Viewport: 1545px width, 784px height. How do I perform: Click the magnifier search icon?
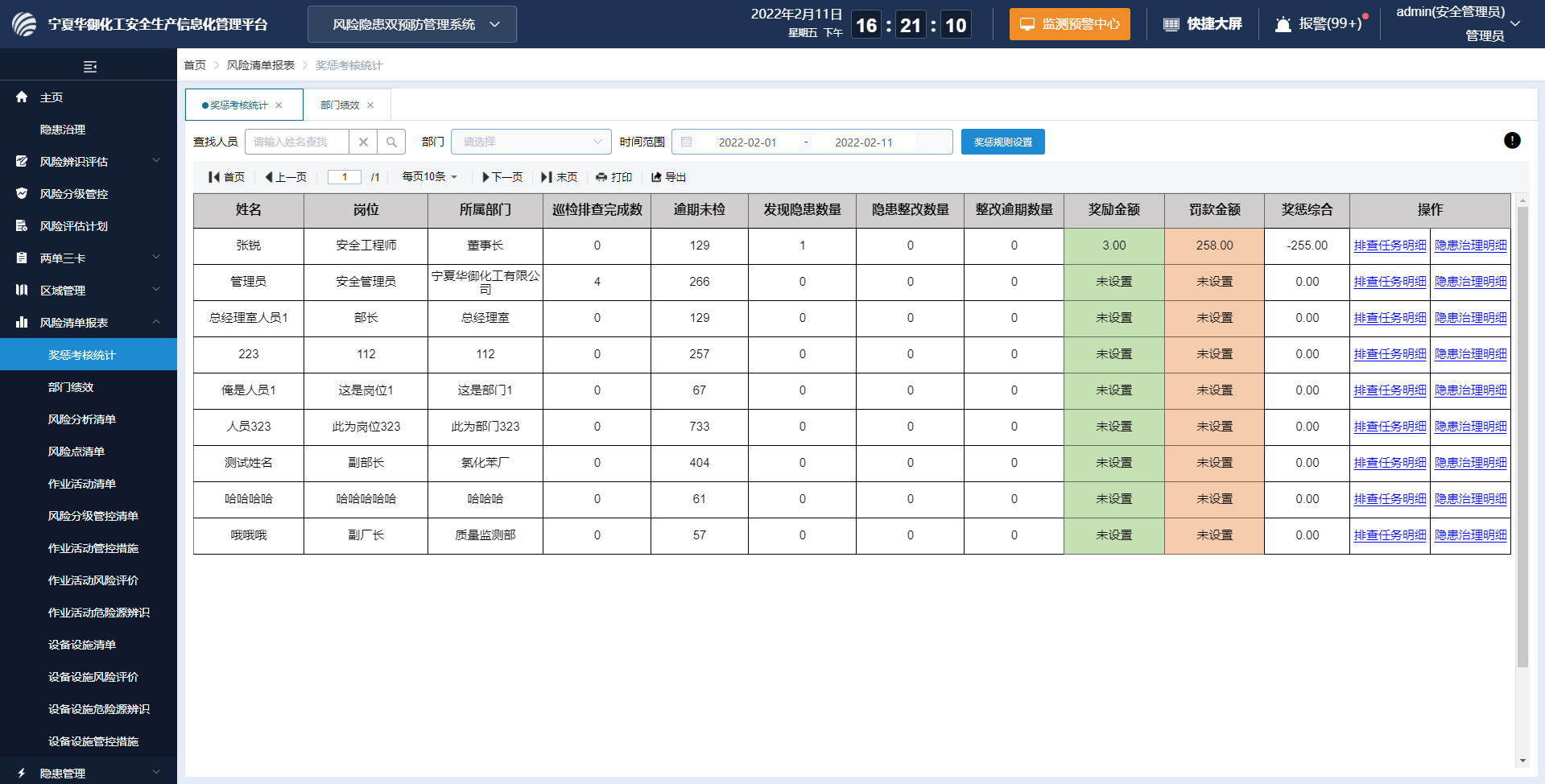[x=391, y=142]
